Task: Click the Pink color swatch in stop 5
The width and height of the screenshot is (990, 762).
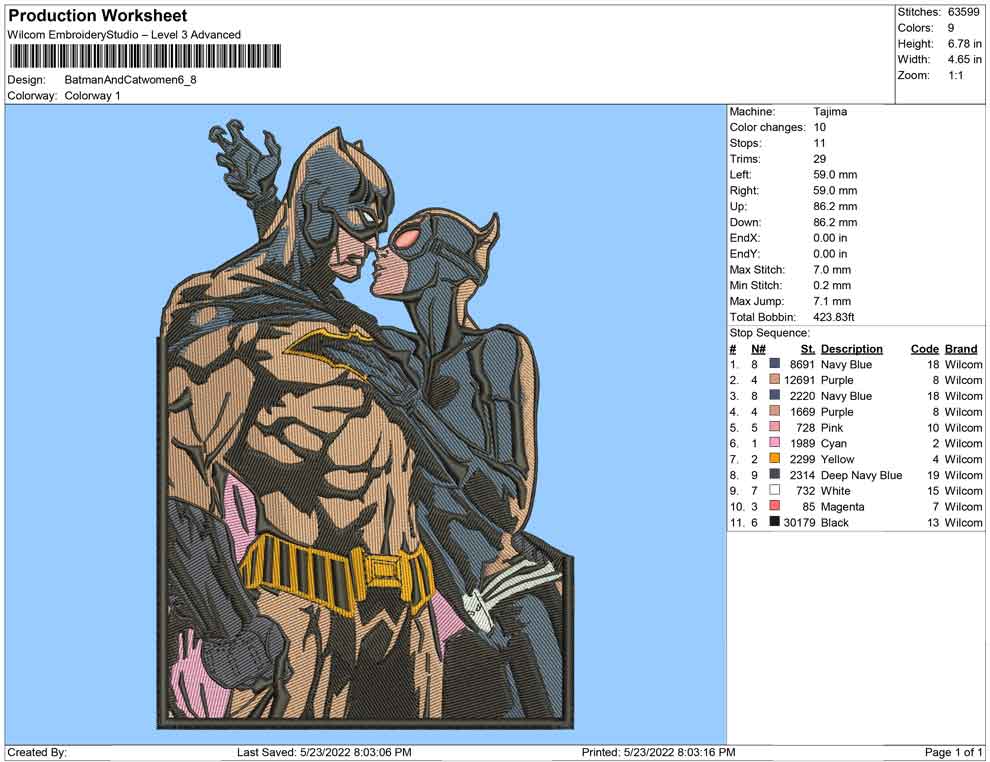Action: point(774,427)
